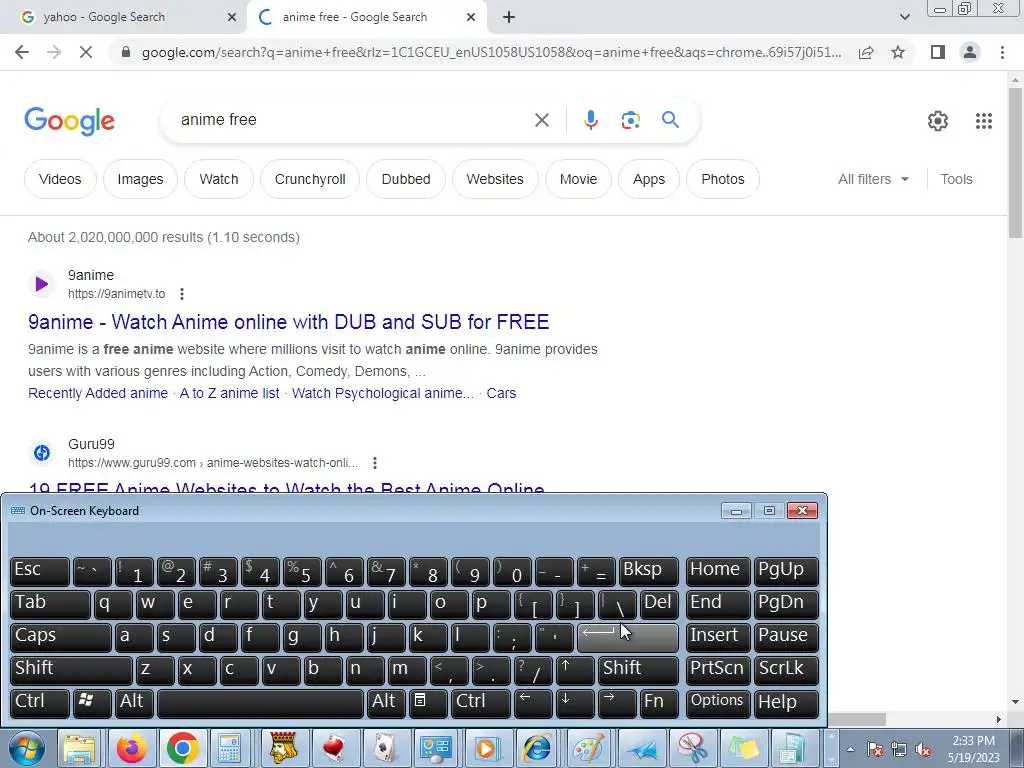Toggle ScrLk key on On-Screen Keyboard

coord(786,670)
